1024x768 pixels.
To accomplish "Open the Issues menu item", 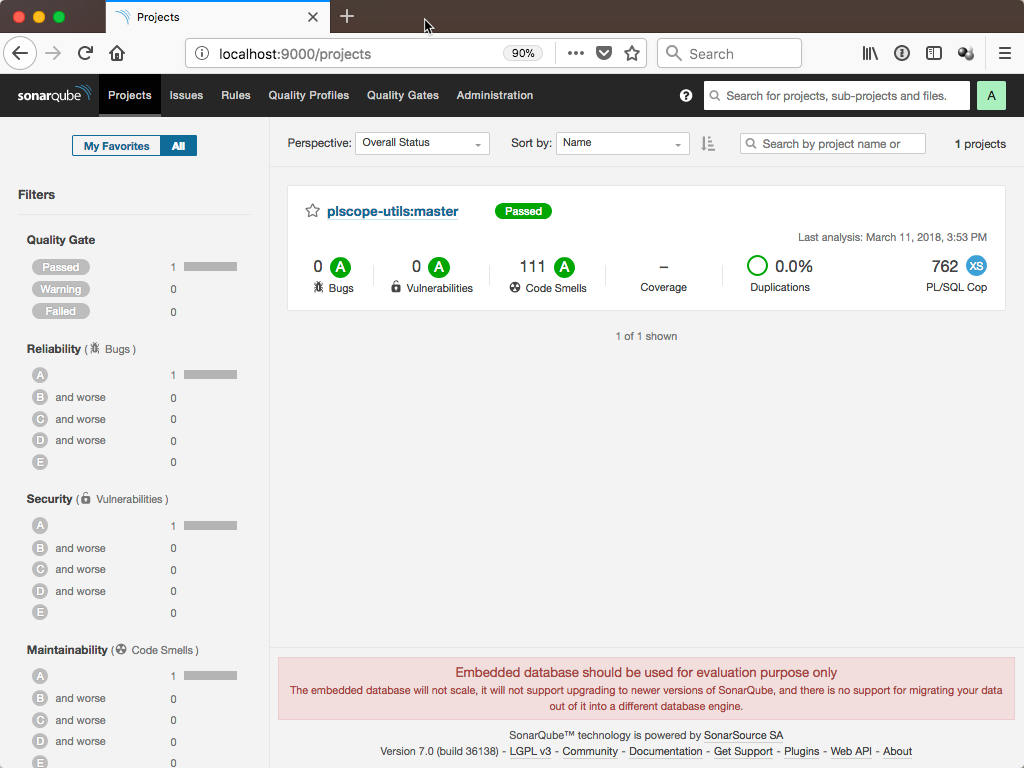I will tap(186, 95).
